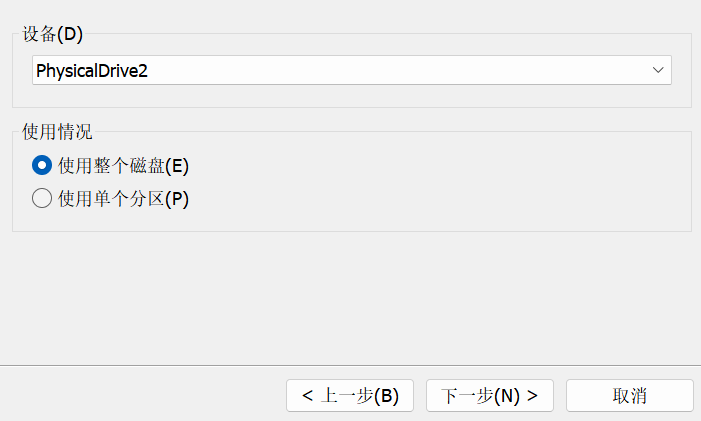The height and width of the screenshot is (421, 701).
Task: Click the "<" arrow on the back button
Action: [307, 395]
